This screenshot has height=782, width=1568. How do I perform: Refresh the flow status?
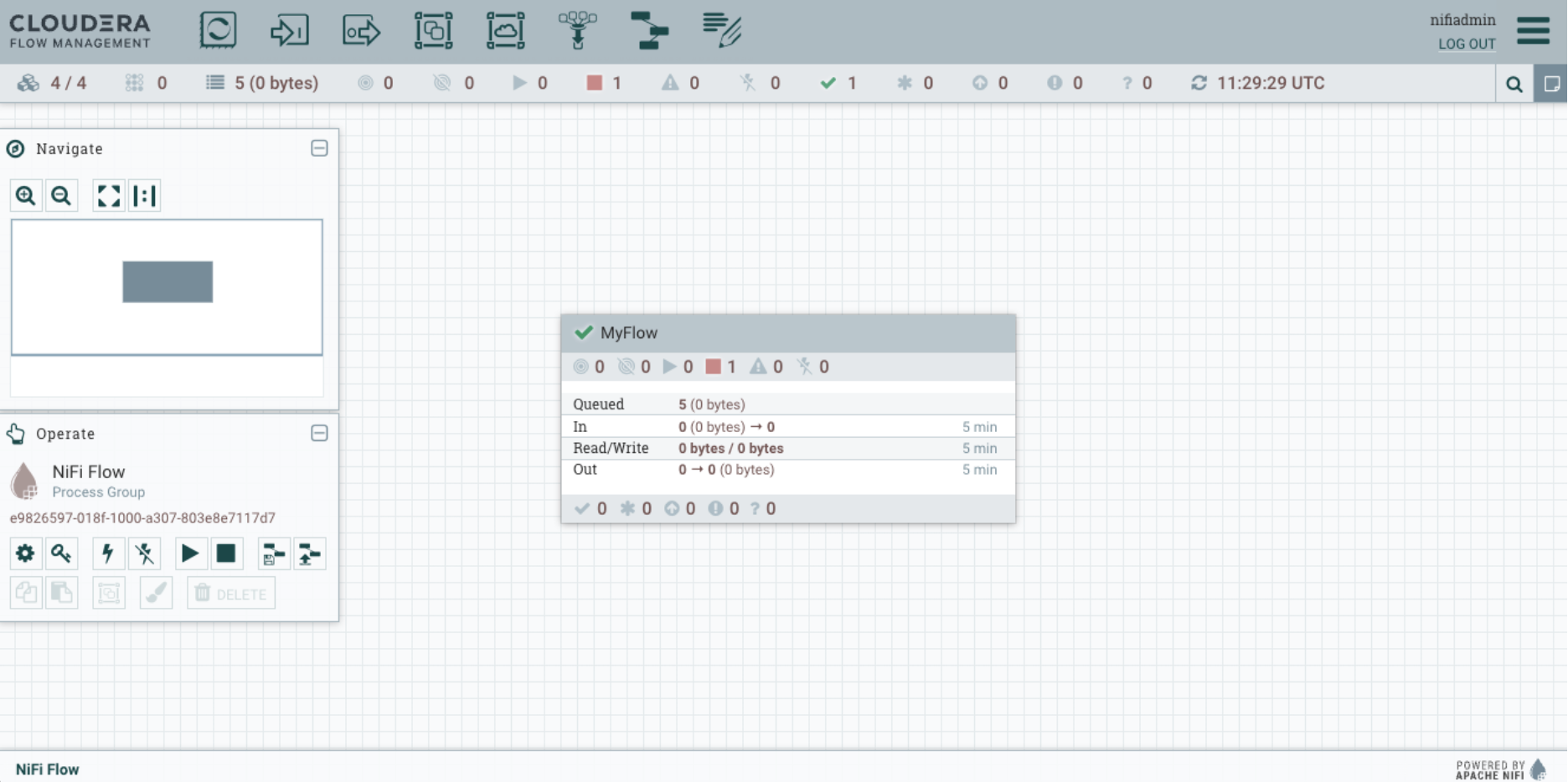click(x=1199, y=83)
